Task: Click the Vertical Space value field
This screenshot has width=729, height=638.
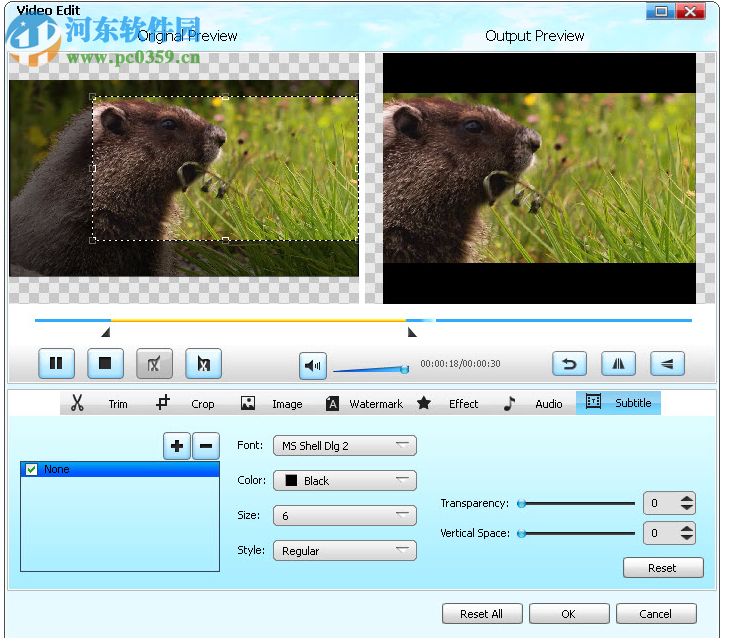Action: [x=661, y=533]
